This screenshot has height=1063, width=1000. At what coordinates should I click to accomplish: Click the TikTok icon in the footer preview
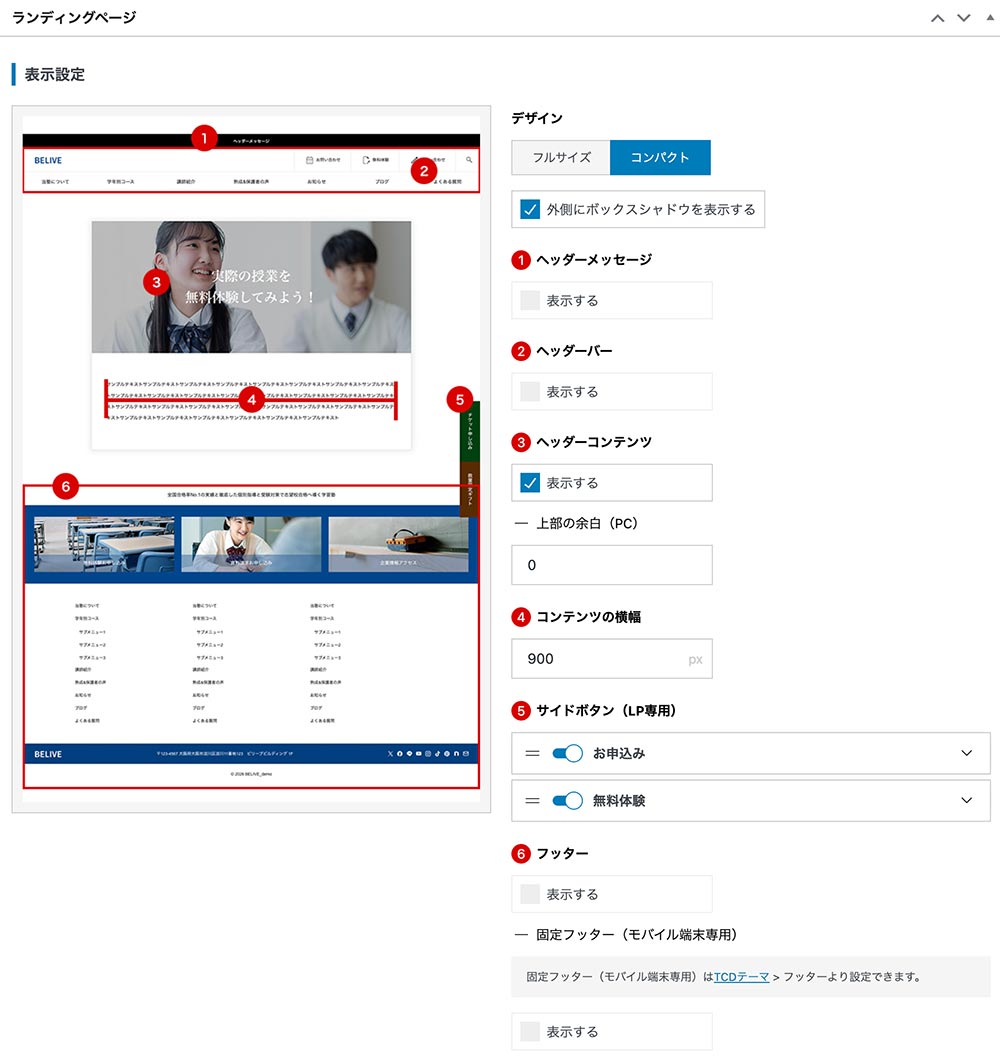(438, 754)
